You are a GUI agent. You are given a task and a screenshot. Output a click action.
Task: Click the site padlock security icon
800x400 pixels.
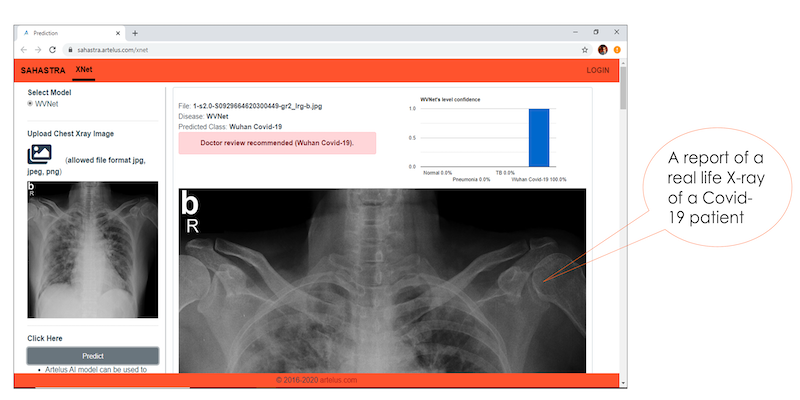pos(69,49)
